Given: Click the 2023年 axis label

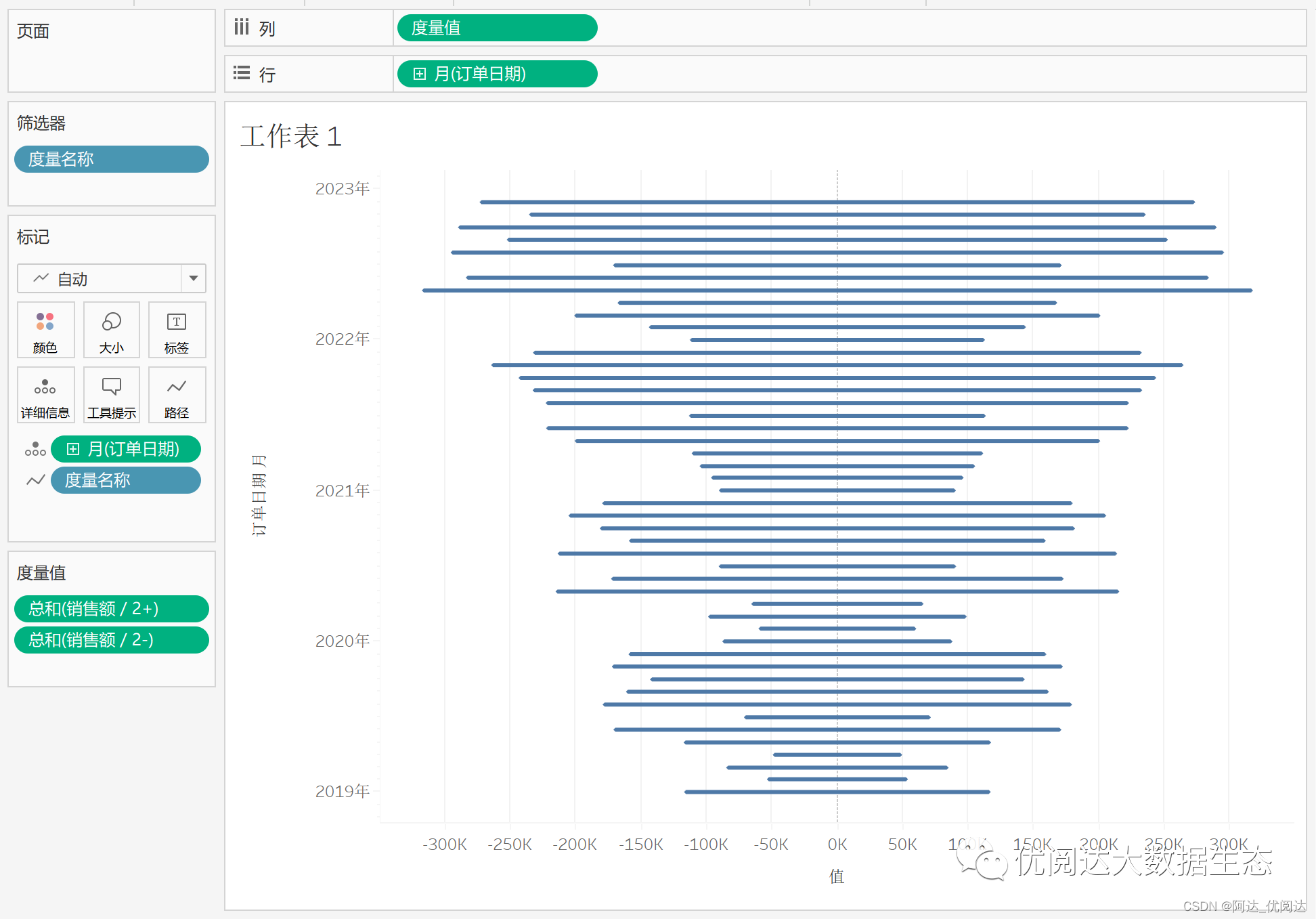Looking at the screenshot, I should (x=343, y=188).
